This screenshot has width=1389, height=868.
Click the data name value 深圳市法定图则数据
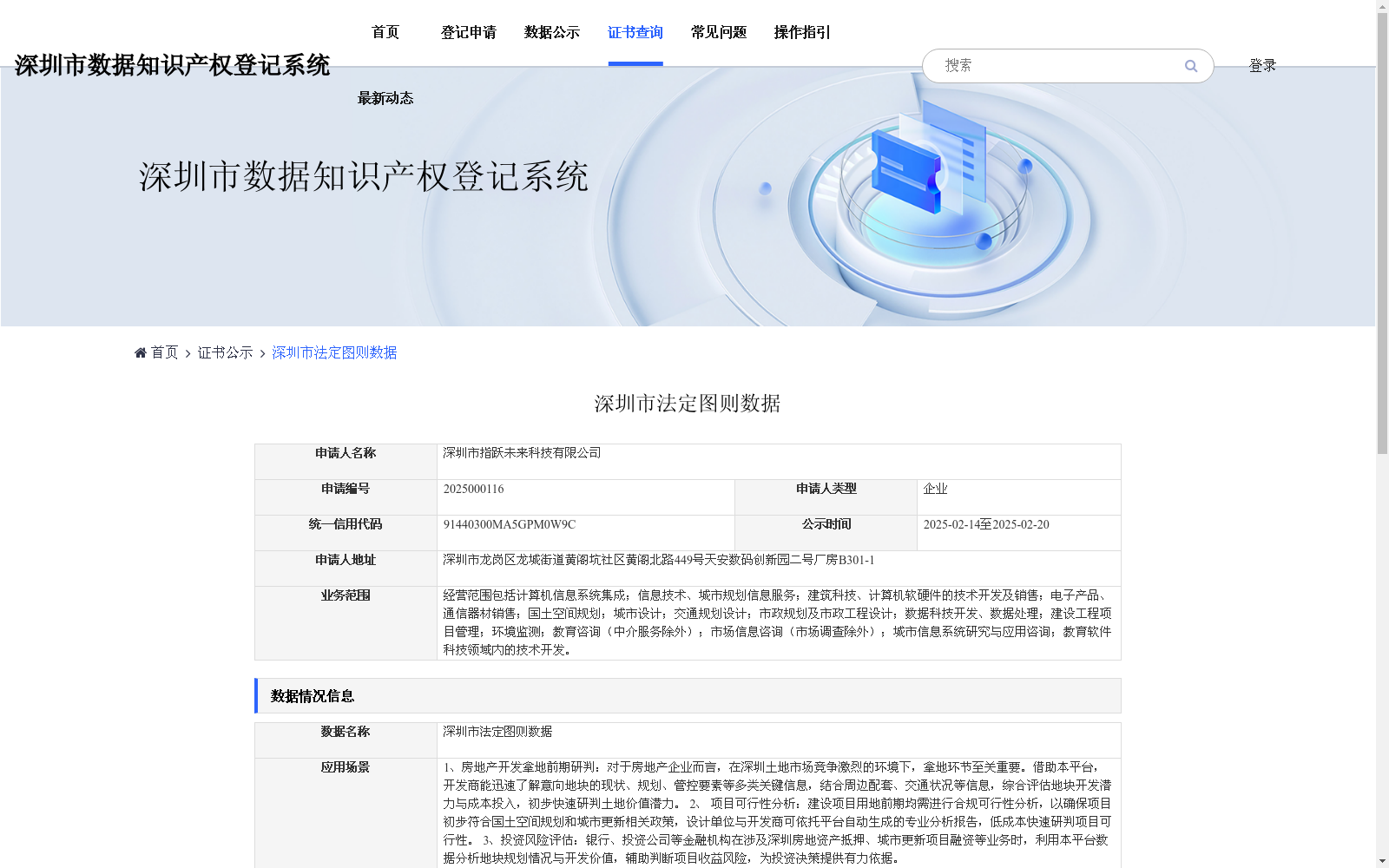(x=497, y=732)
